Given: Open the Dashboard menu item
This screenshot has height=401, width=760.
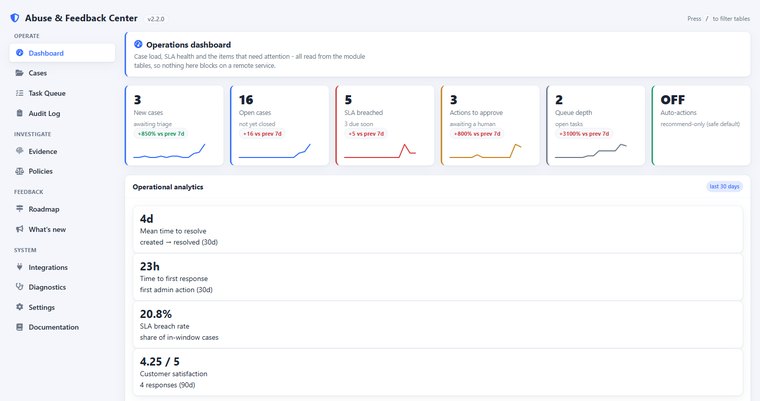Looking at the screenshot, I should [x=62, y=53].
